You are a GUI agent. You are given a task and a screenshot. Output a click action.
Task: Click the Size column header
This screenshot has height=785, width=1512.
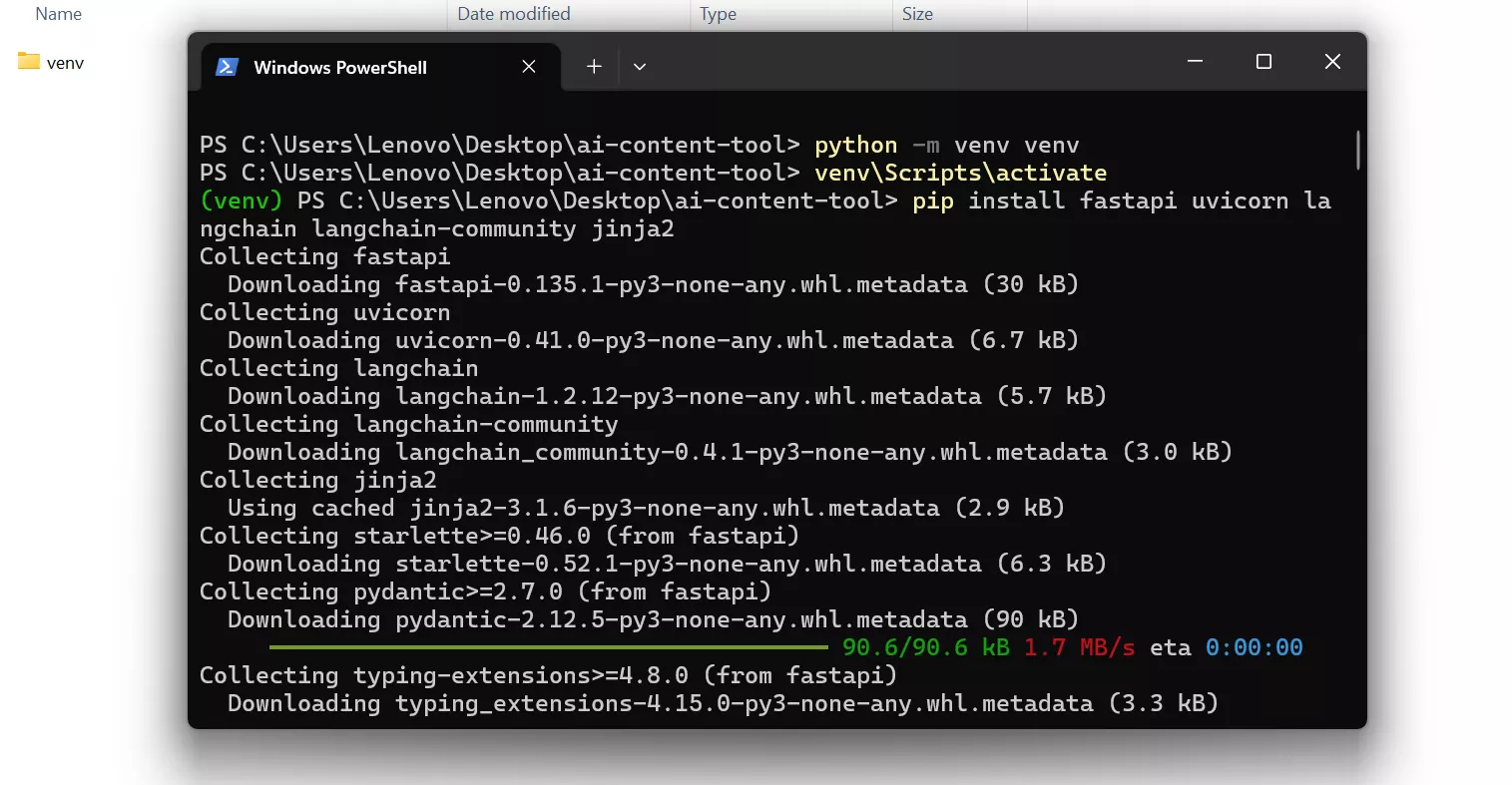coord(920,14)
